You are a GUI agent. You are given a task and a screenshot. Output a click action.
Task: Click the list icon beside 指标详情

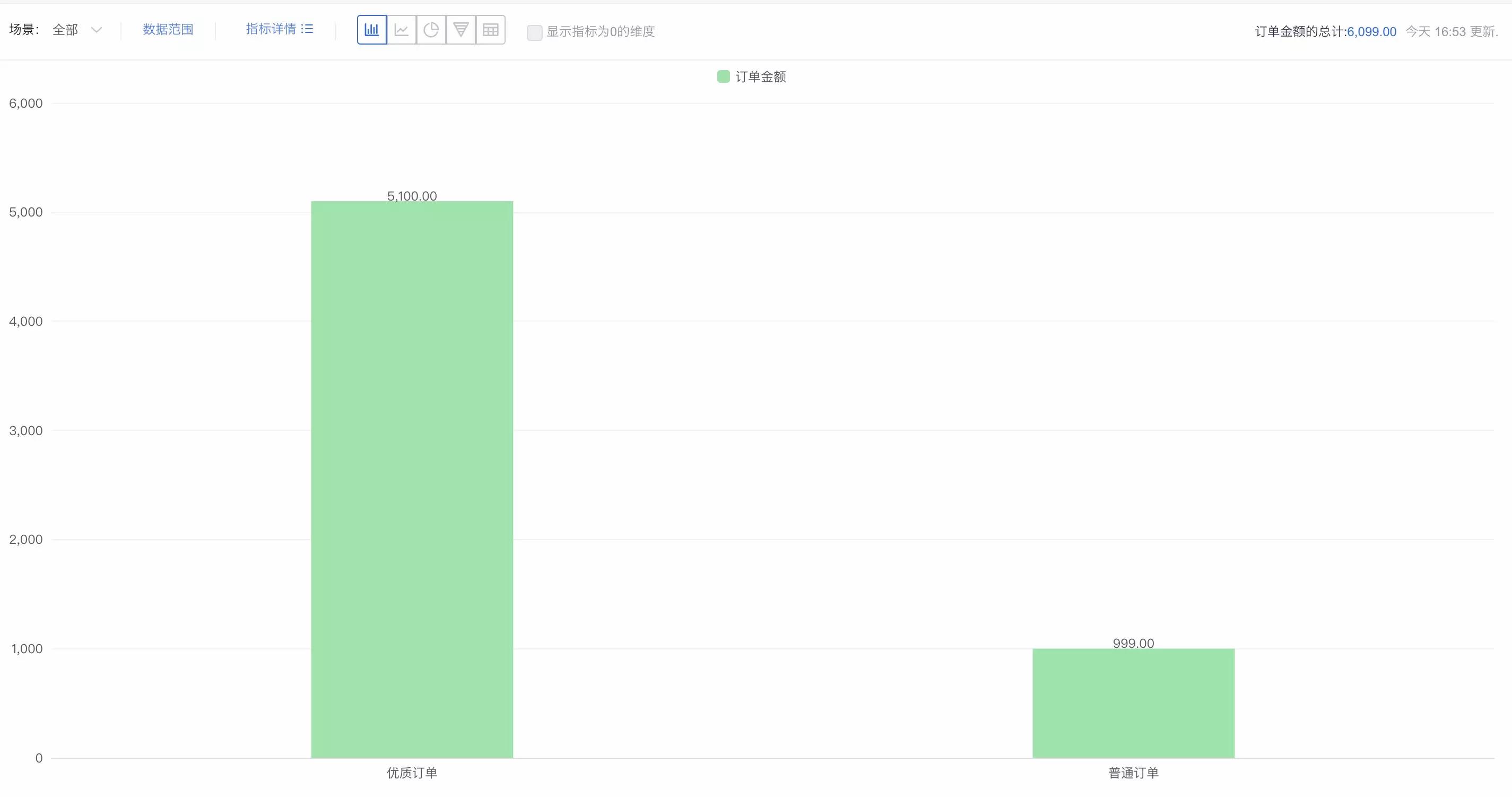point(307,29)
